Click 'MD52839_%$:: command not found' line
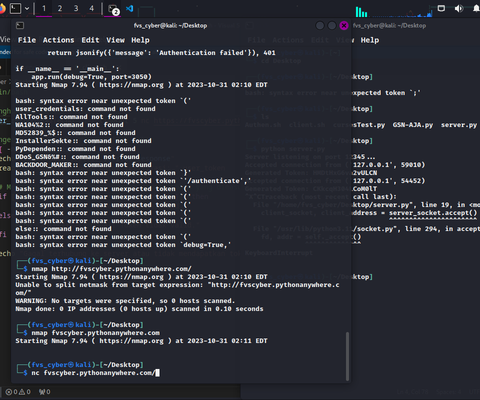 point(75,133)
